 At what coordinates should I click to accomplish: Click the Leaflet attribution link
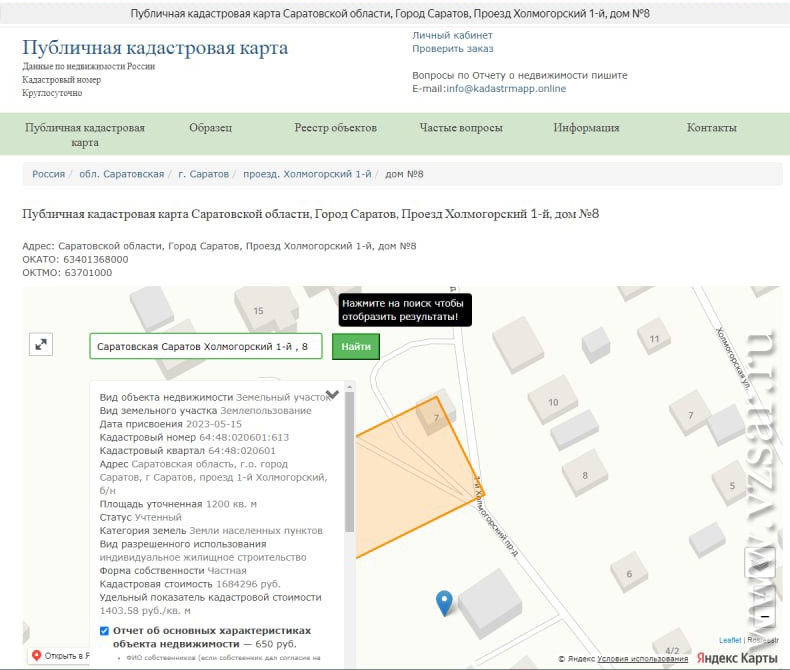pos(729,640)
